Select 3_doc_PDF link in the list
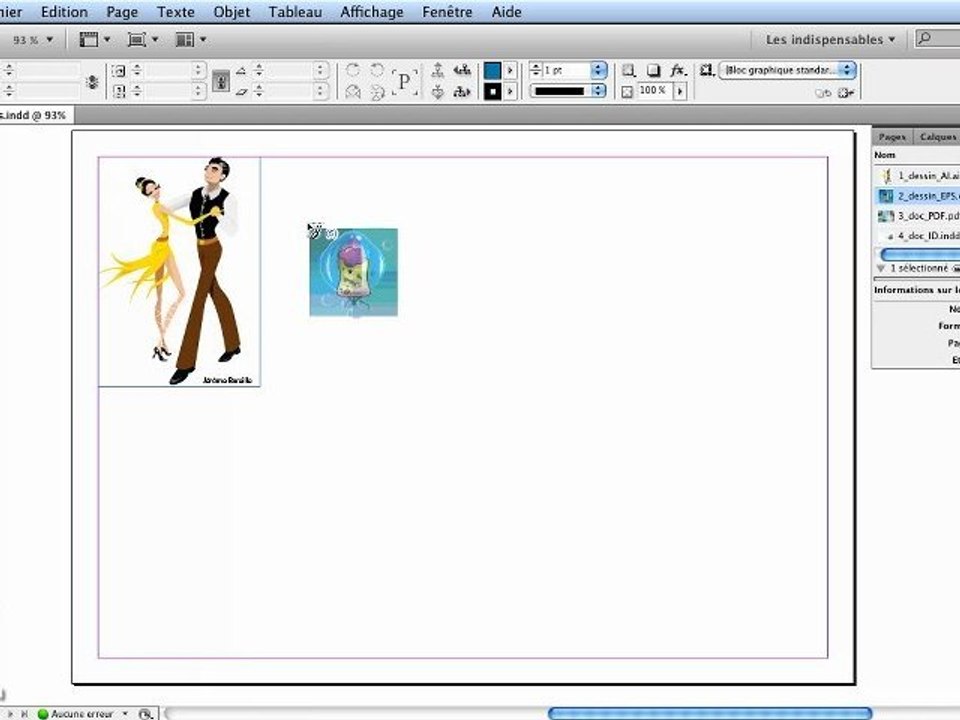The height and width of the screenshot is (720, 960). [x=917, y=216]
